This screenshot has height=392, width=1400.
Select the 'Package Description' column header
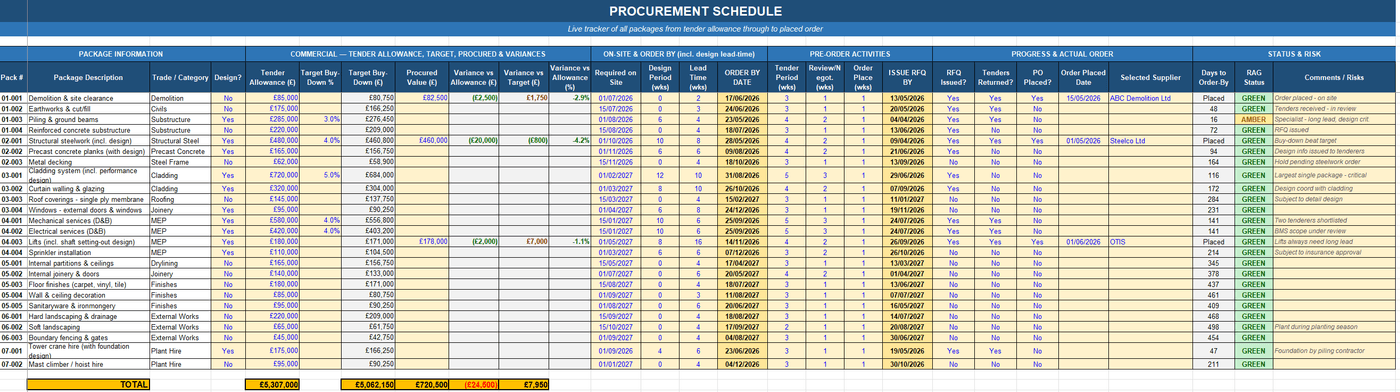click(87, 77)
